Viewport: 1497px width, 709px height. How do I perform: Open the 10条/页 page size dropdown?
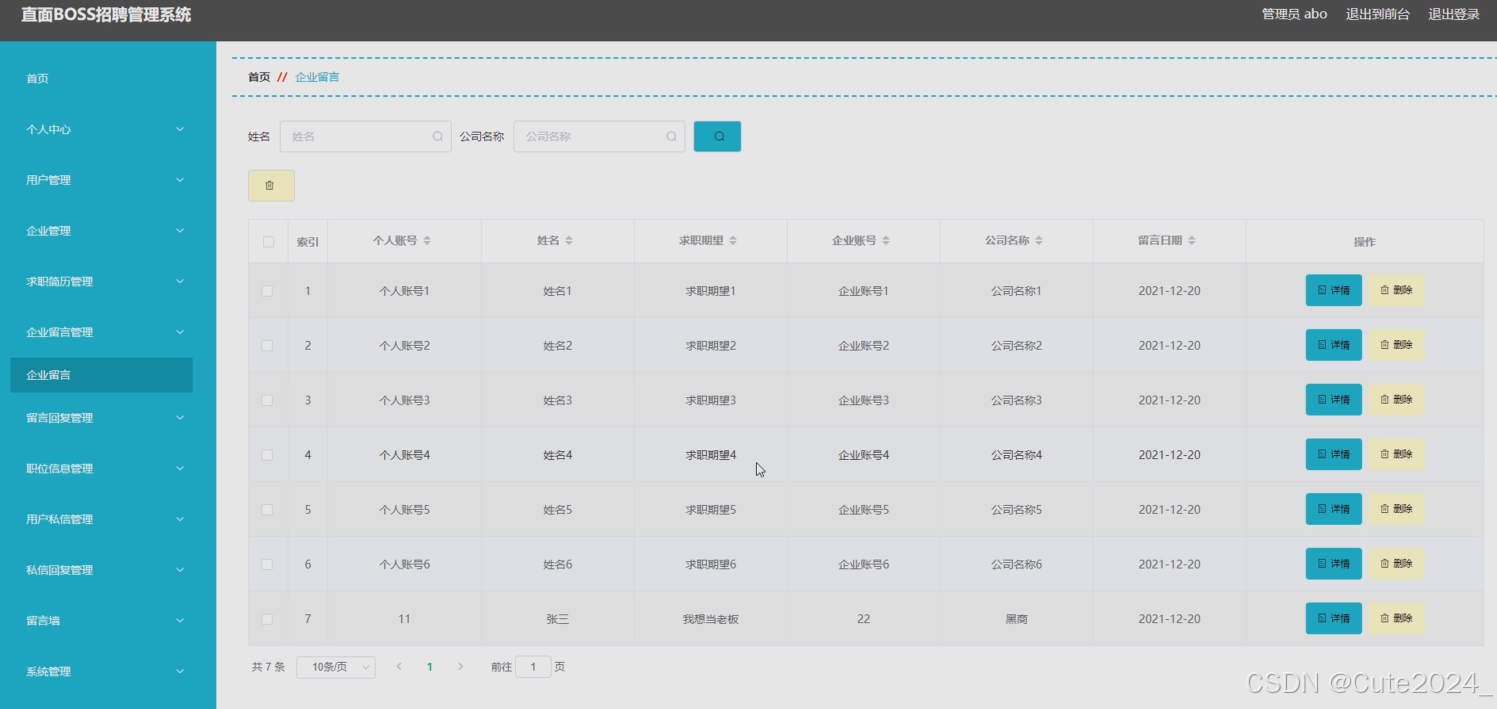[x=336, y=666]
